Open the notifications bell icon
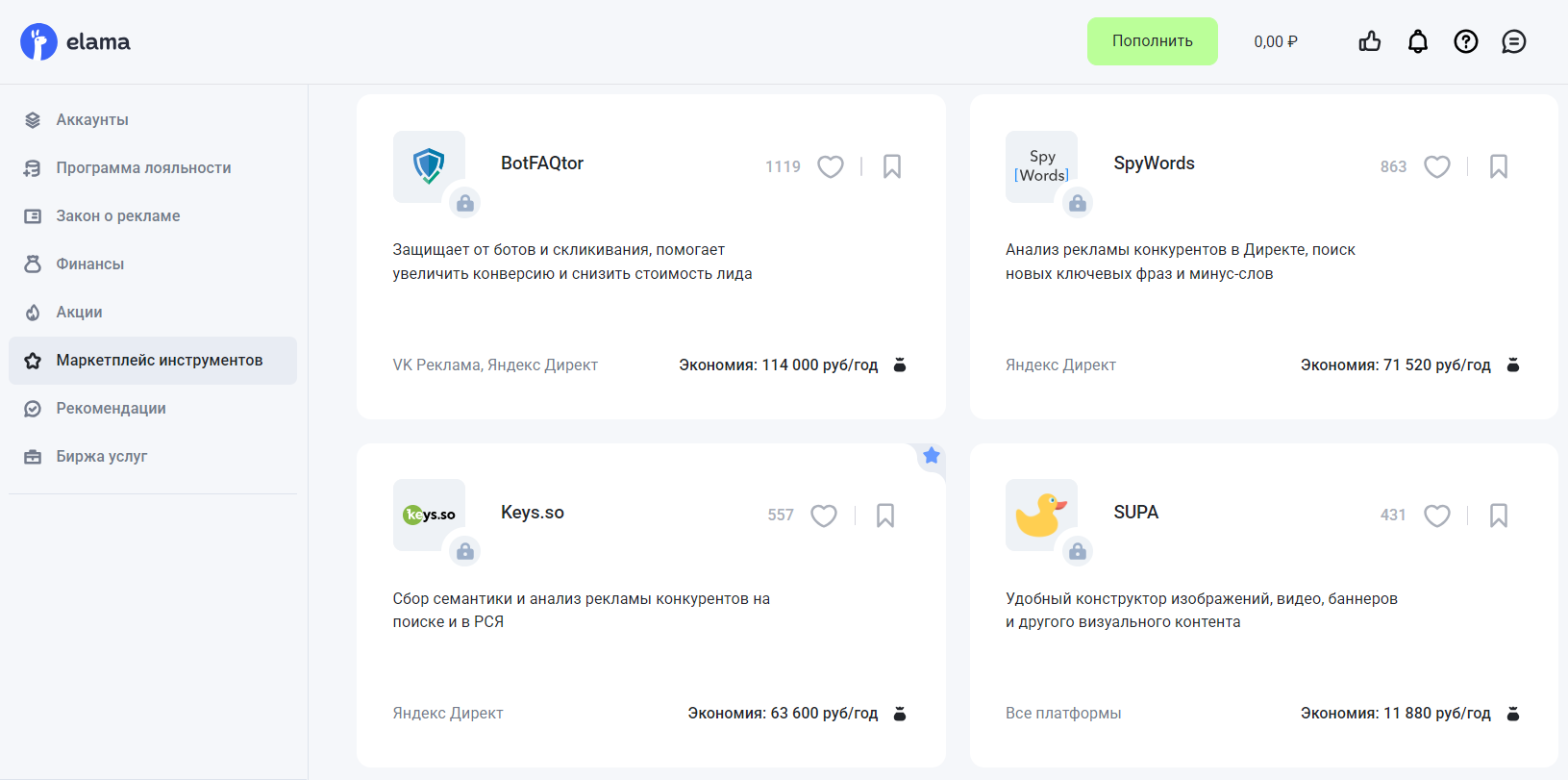 1418,41
